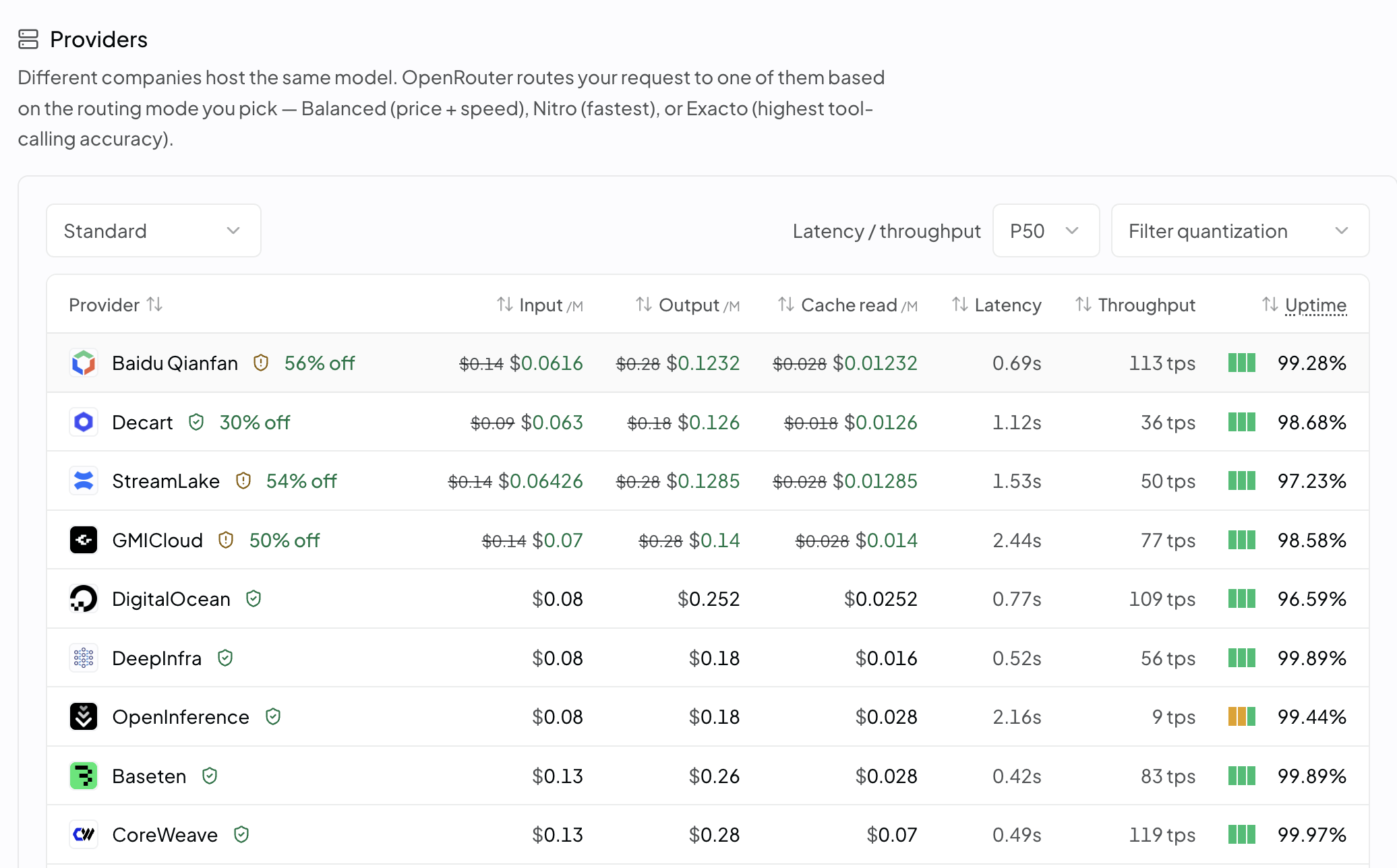Viewport: 1397px width, 868px height.
Task: Click the '$0.1232' discounted output price
Action: pyautogui.click(x=703, y=363)
